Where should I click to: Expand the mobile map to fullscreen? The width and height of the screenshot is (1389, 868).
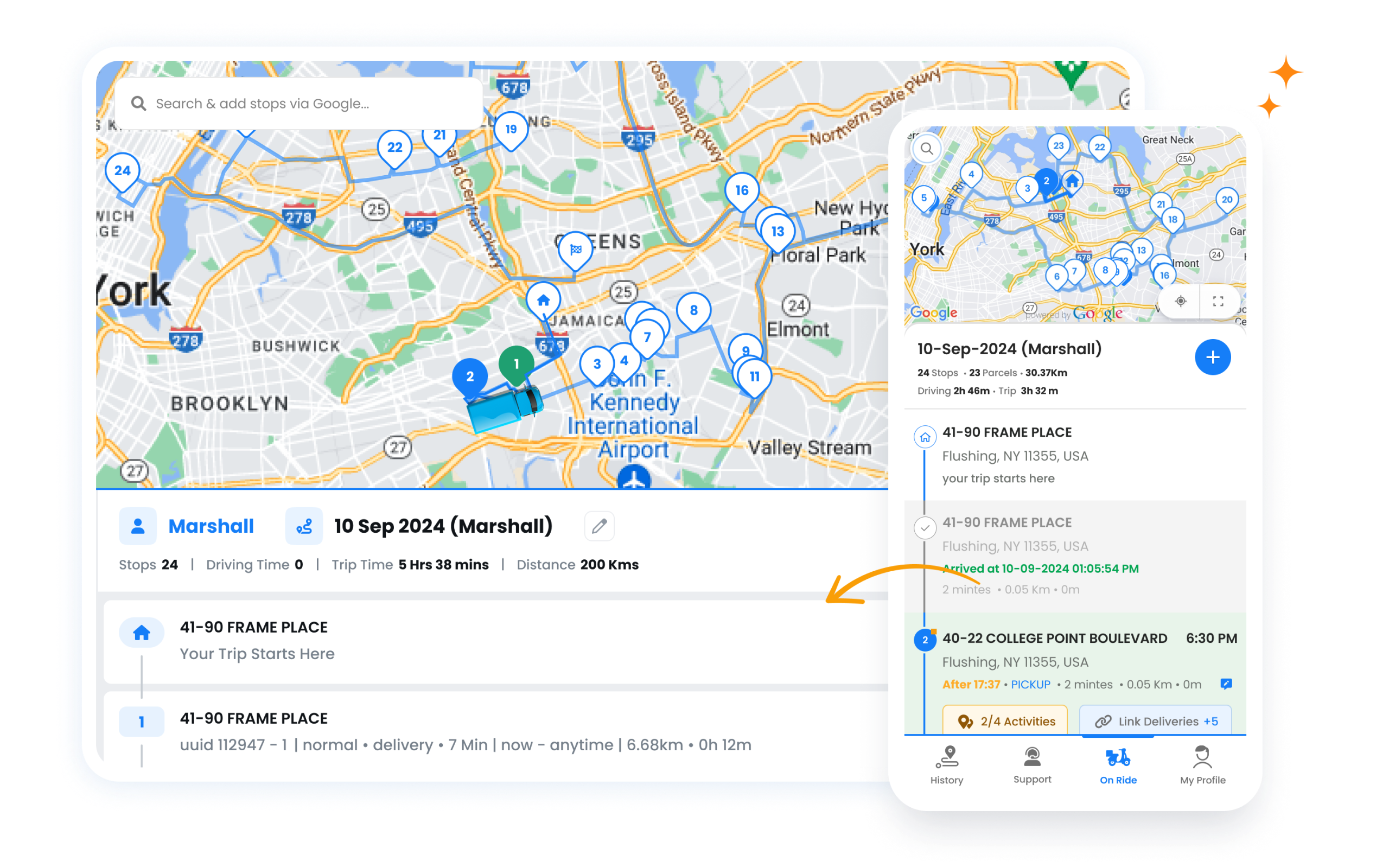1218,301
